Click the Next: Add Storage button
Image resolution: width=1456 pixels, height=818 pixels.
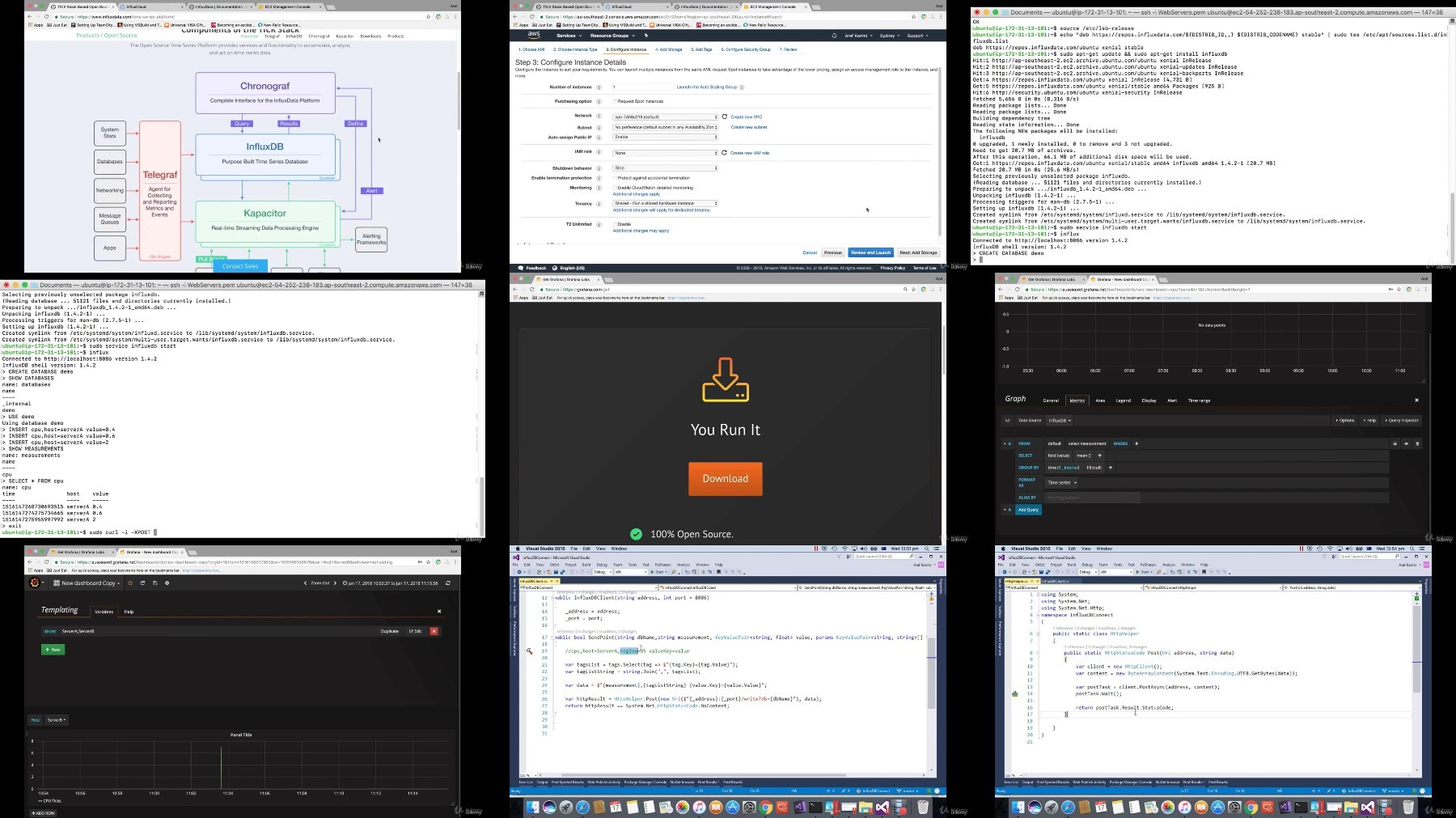[918, 252]
